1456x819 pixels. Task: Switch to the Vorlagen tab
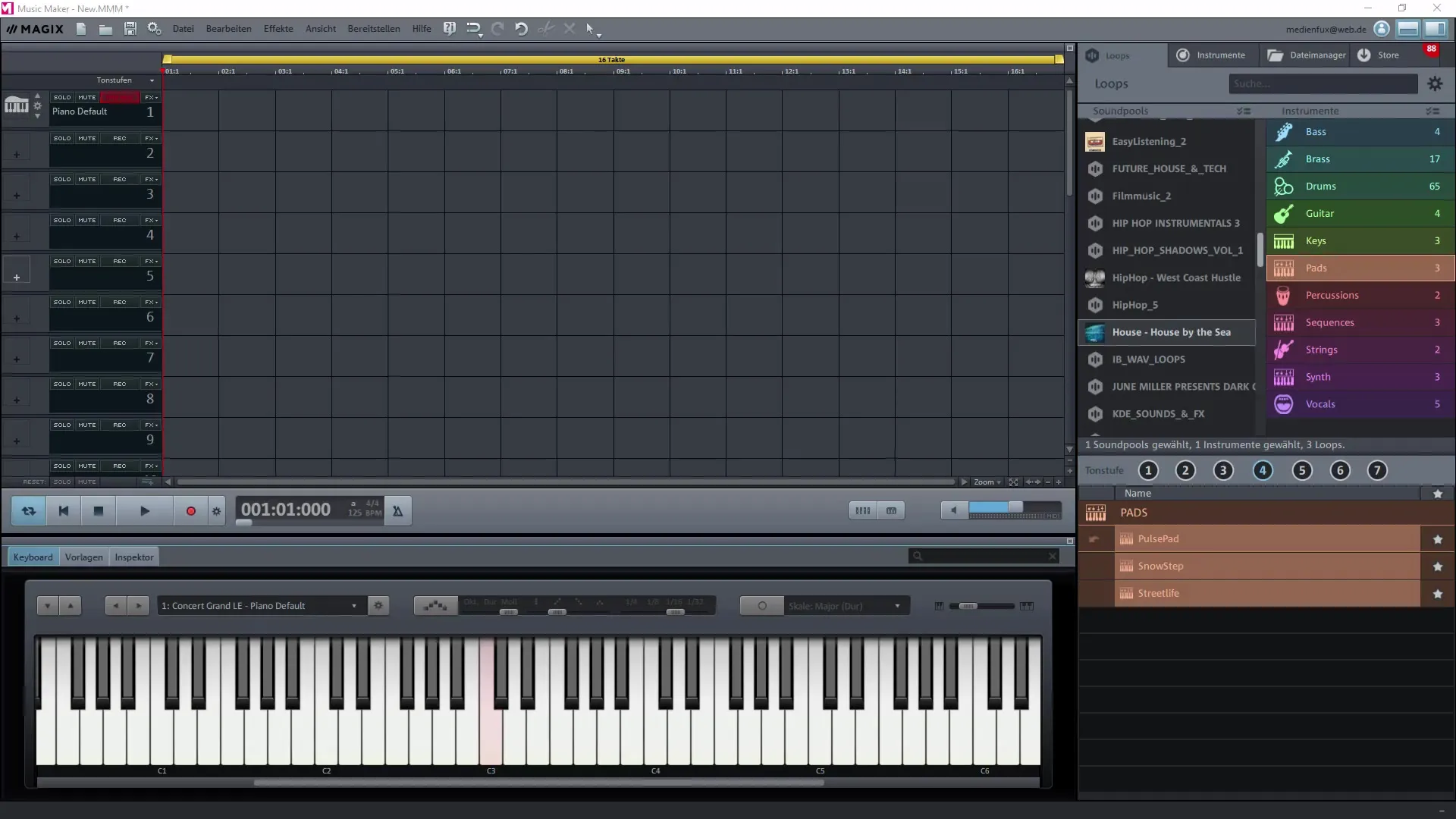83,557
